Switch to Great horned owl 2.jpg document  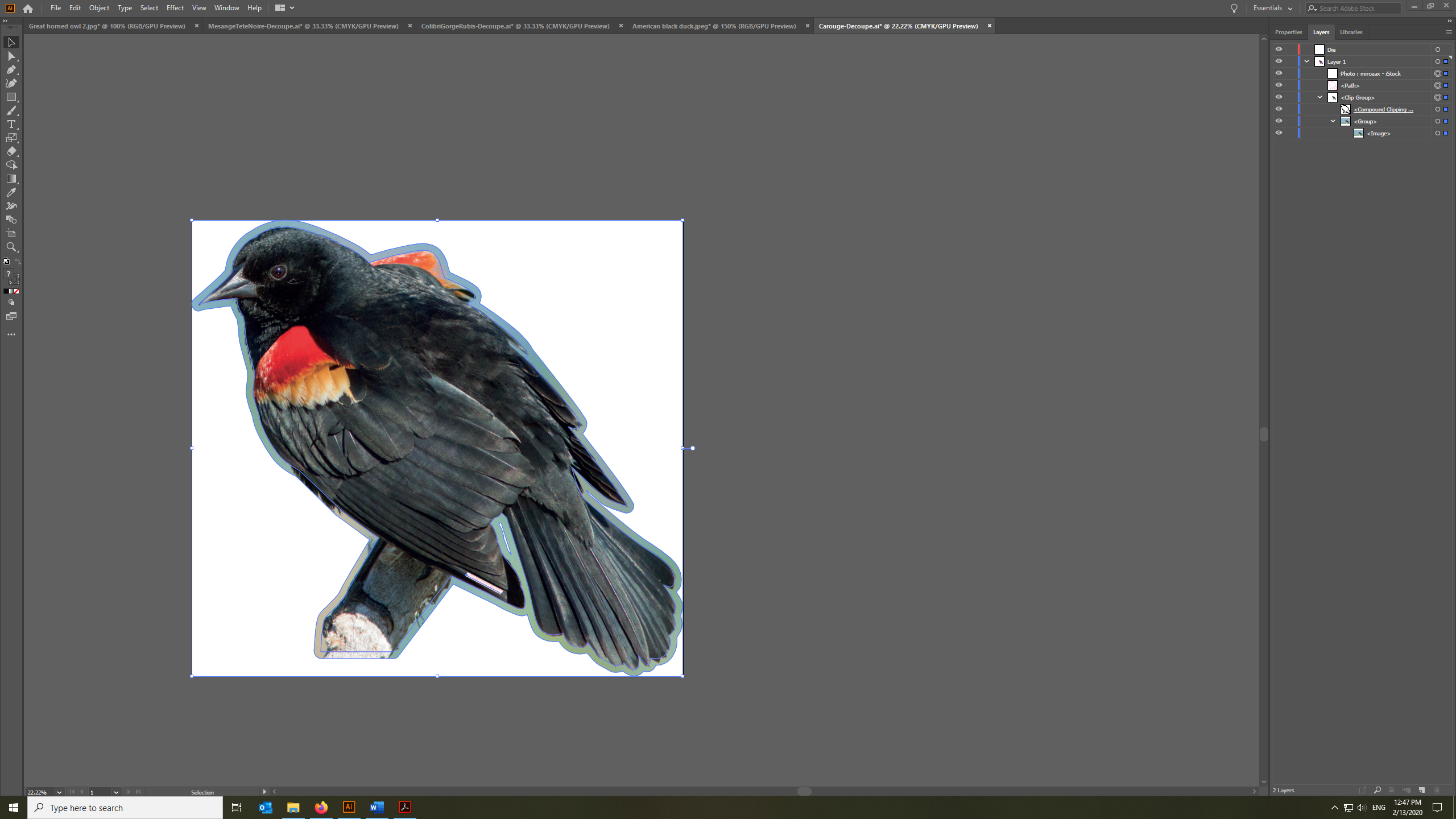point(107,26)
